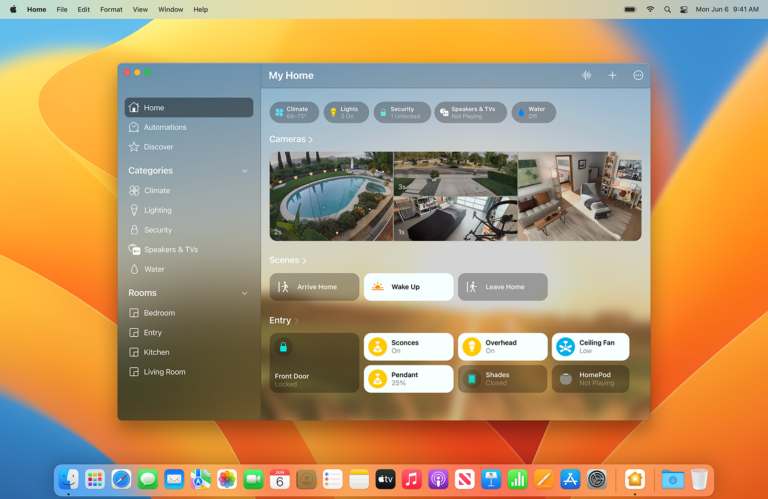Open the File menu

[x=62, y=9]
